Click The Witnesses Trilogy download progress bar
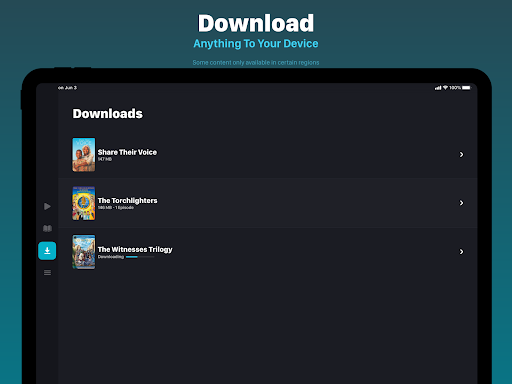The image size is (512, 384). [x=140, y=257]
